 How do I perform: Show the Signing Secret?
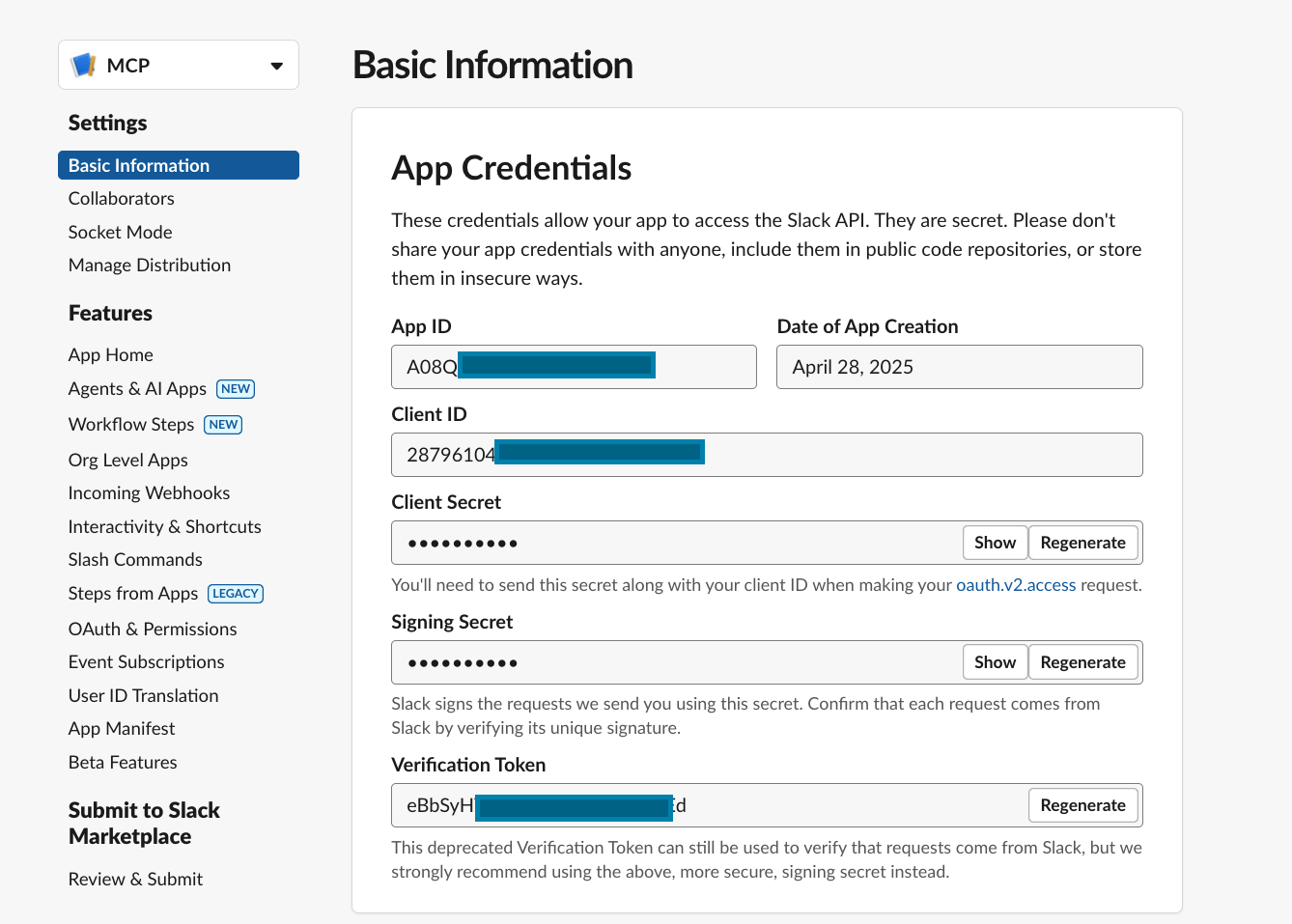995,662
